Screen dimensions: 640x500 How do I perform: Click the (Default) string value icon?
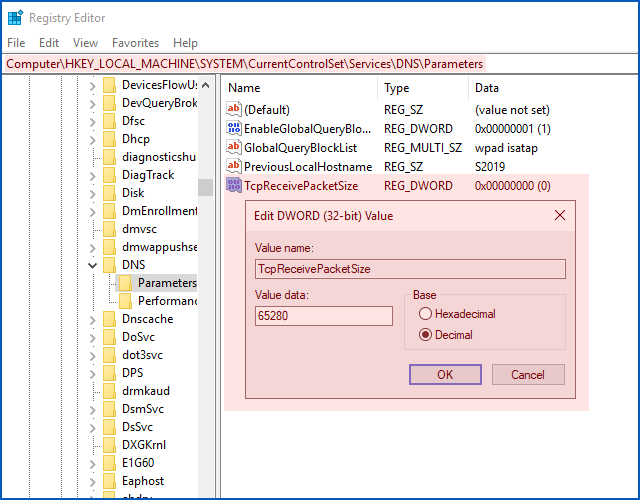[233, 109]
